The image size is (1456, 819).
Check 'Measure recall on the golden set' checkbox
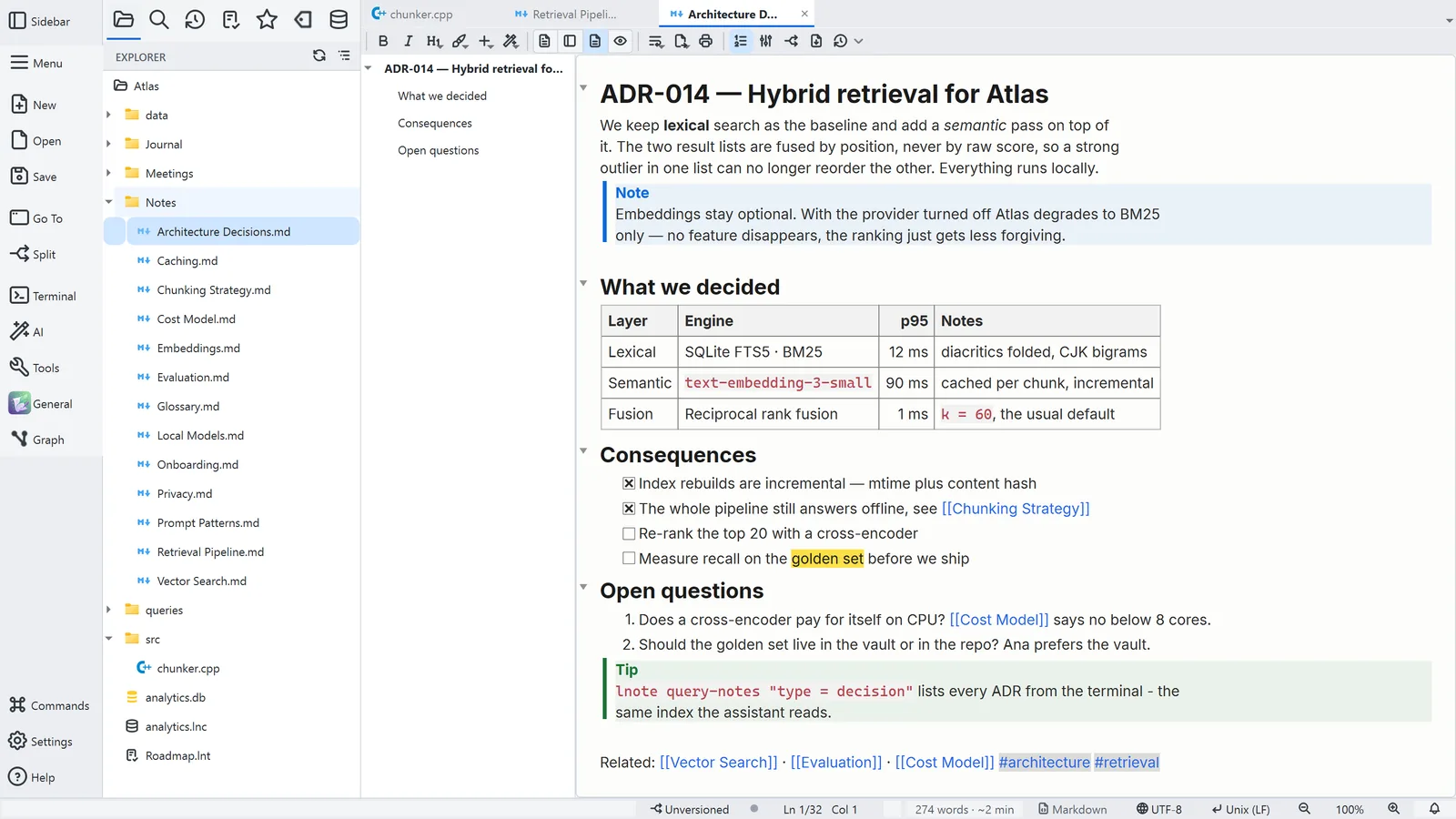pos(629,559)
